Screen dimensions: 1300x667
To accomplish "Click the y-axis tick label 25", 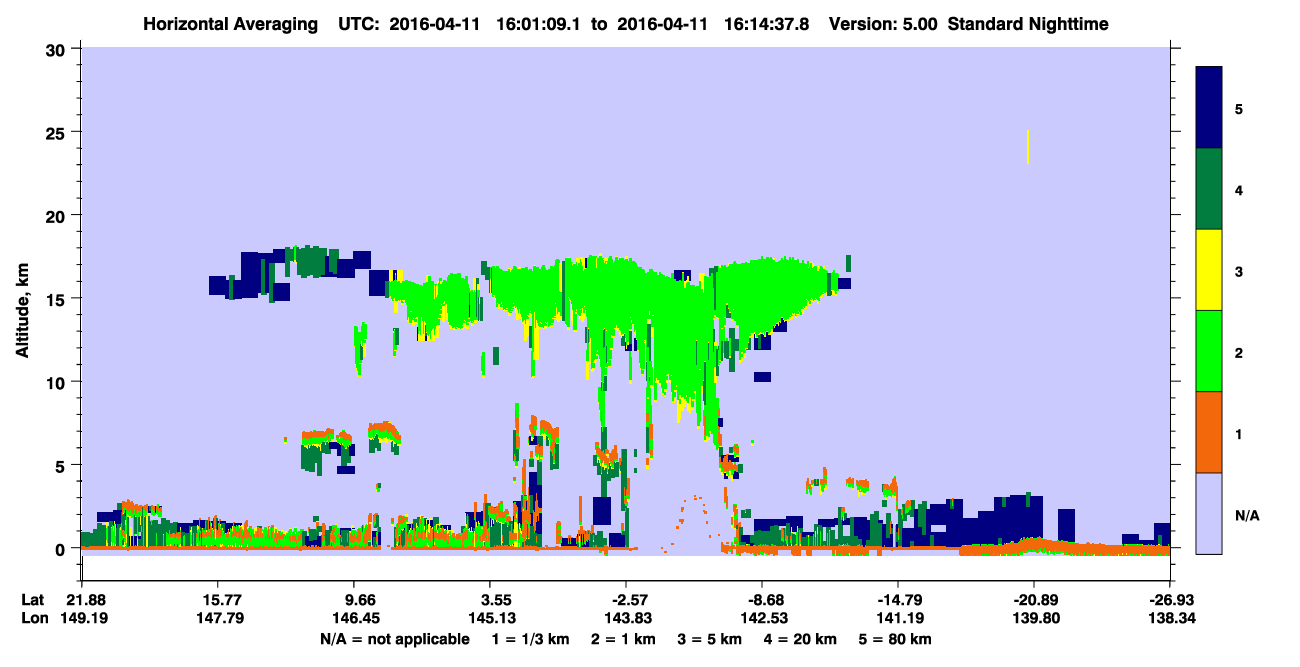I will 58,132.
